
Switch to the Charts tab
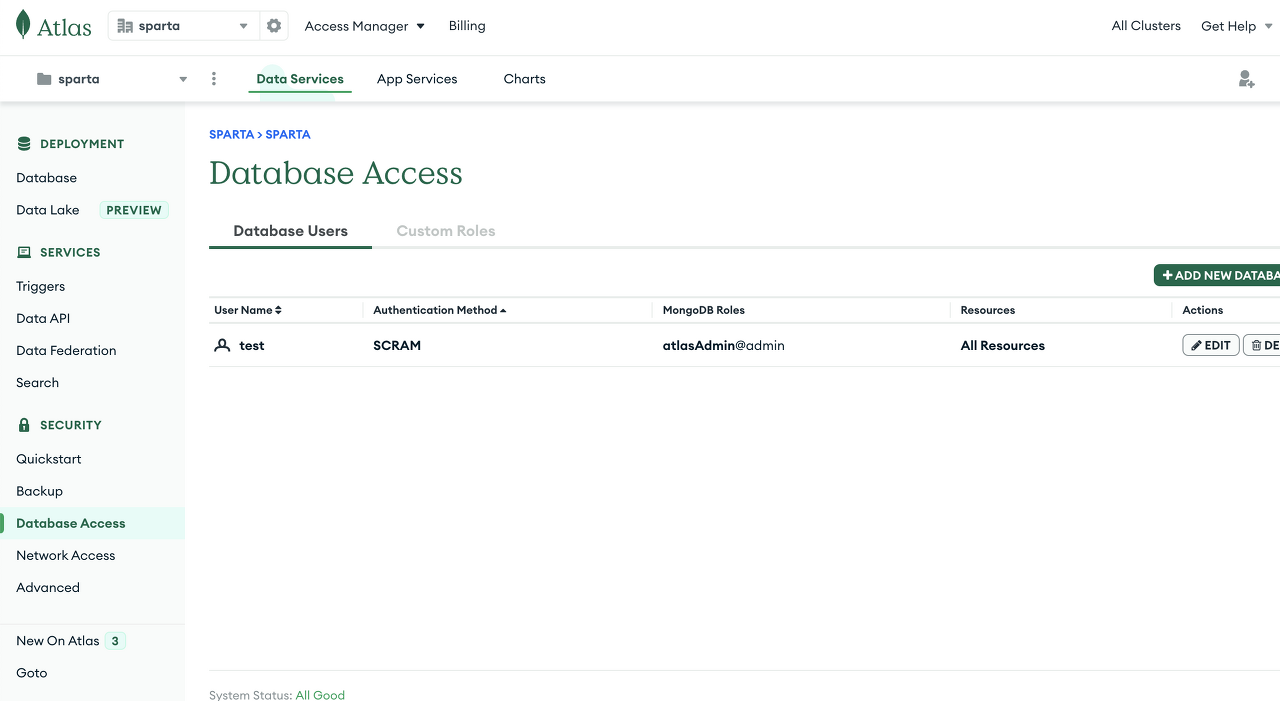[x=525, y=79]
